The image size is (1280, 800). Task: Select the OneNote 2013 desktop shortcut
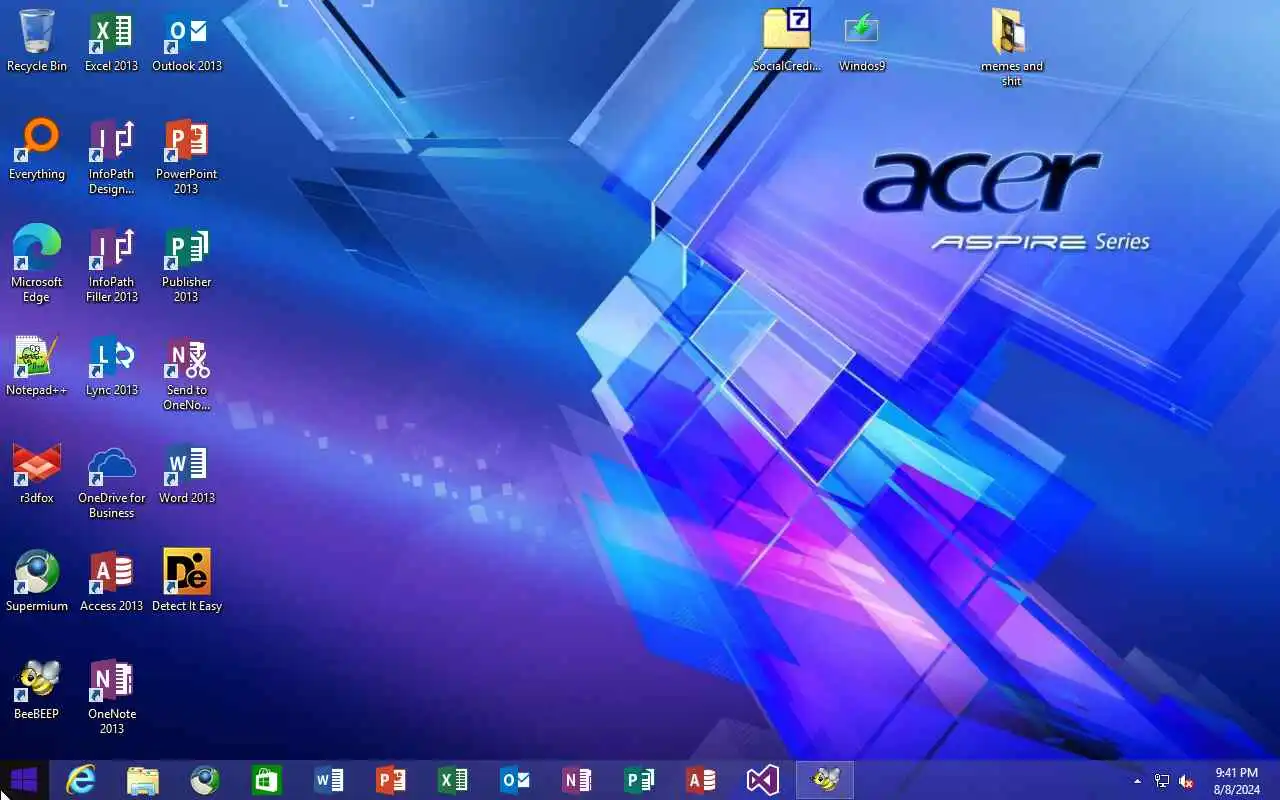(112, 696)
